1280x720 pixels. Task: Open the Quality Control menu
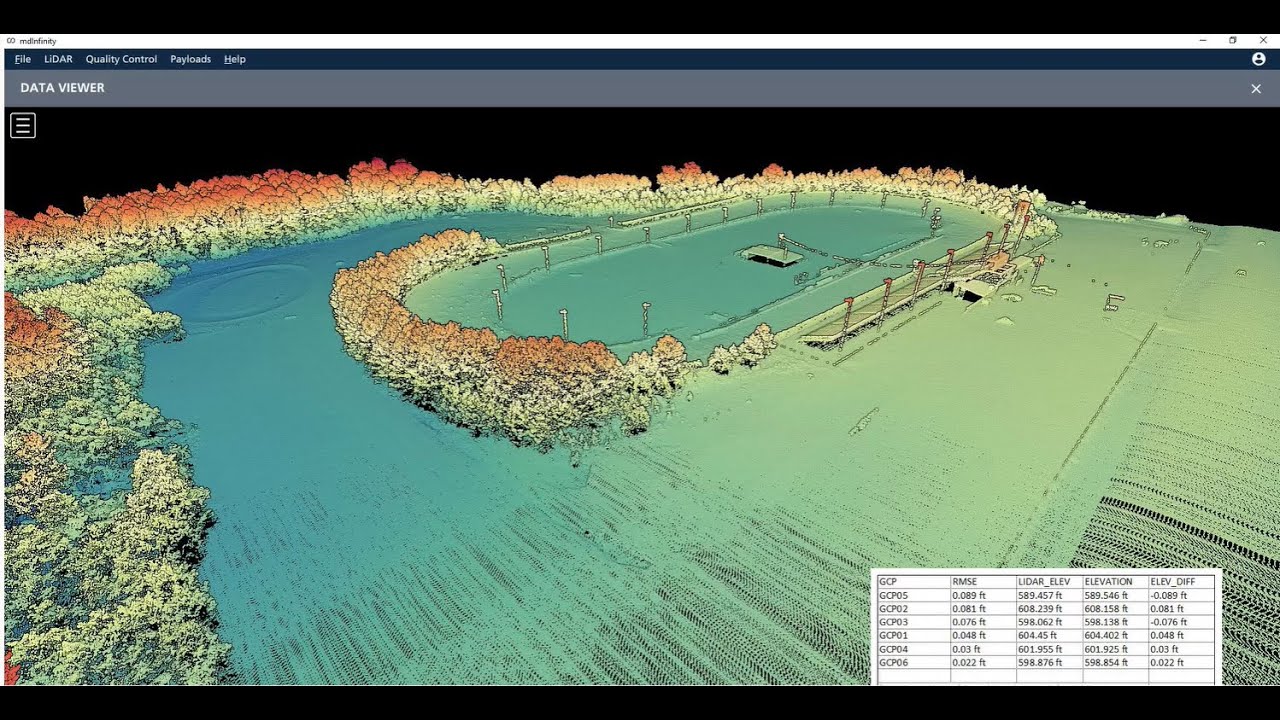coord(121,59)
